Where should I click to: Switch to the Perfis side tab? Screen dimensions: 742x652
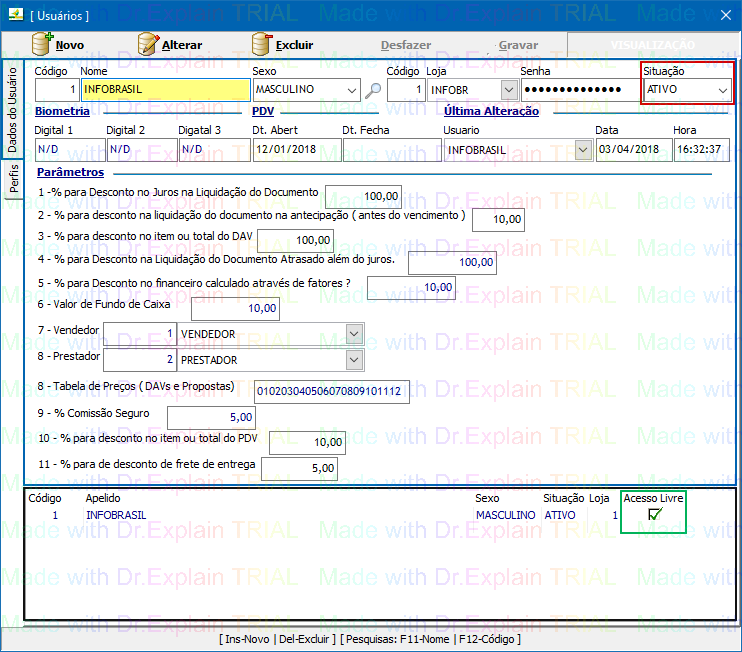pos(13,180)
